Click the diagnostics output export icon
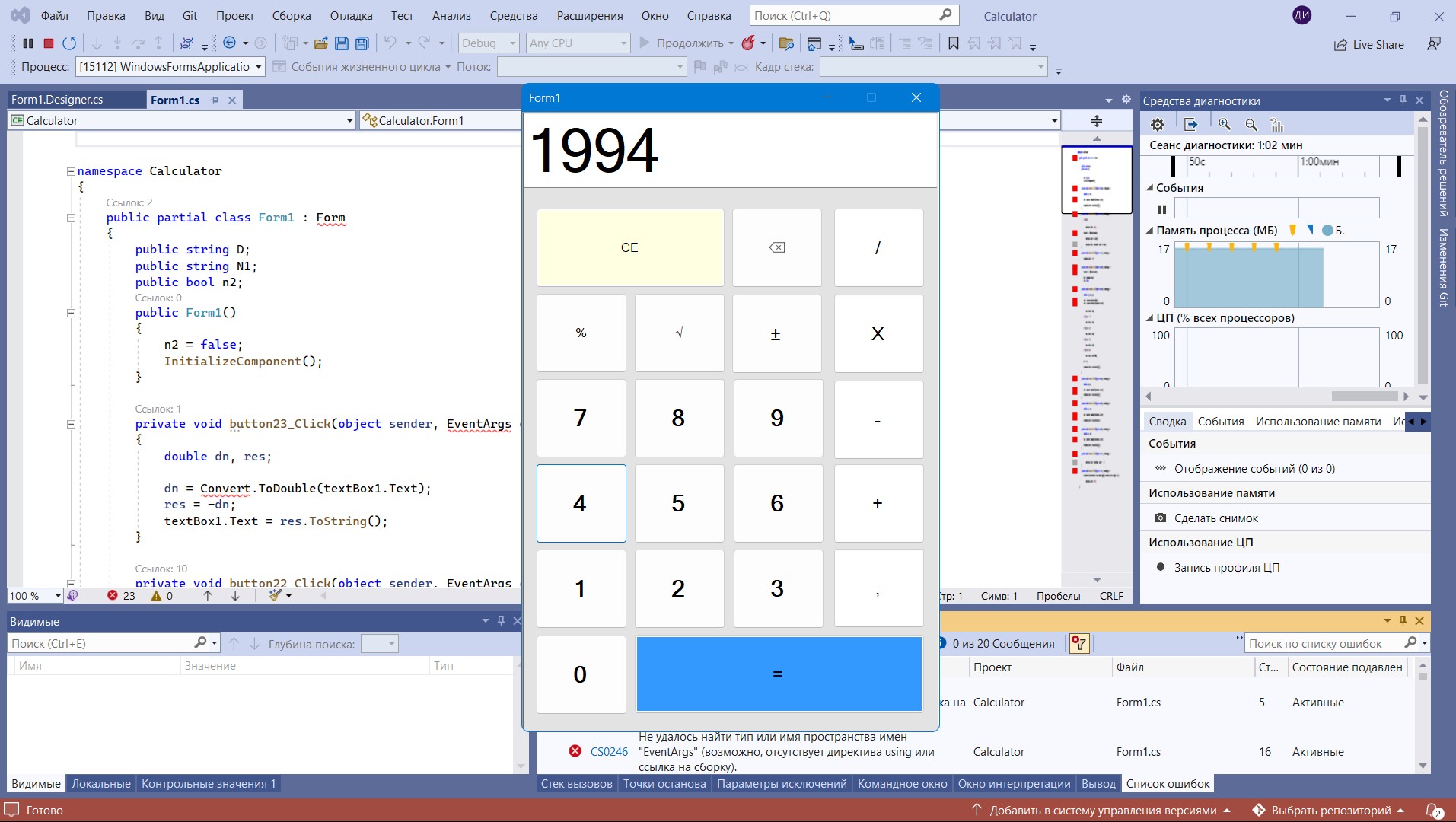The height and width of the screenshot is (822, 1456). 1191,125
